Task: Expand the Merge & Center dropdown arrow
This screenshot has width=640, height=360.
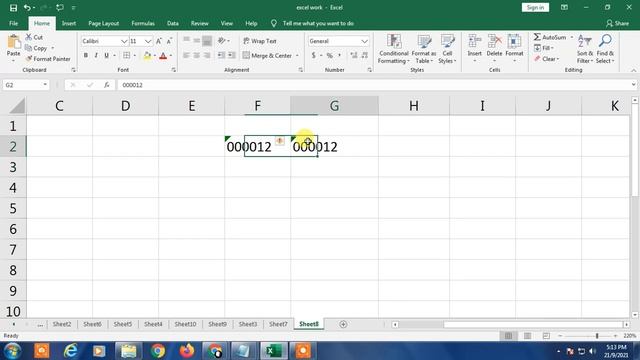Action: [297, 56]
